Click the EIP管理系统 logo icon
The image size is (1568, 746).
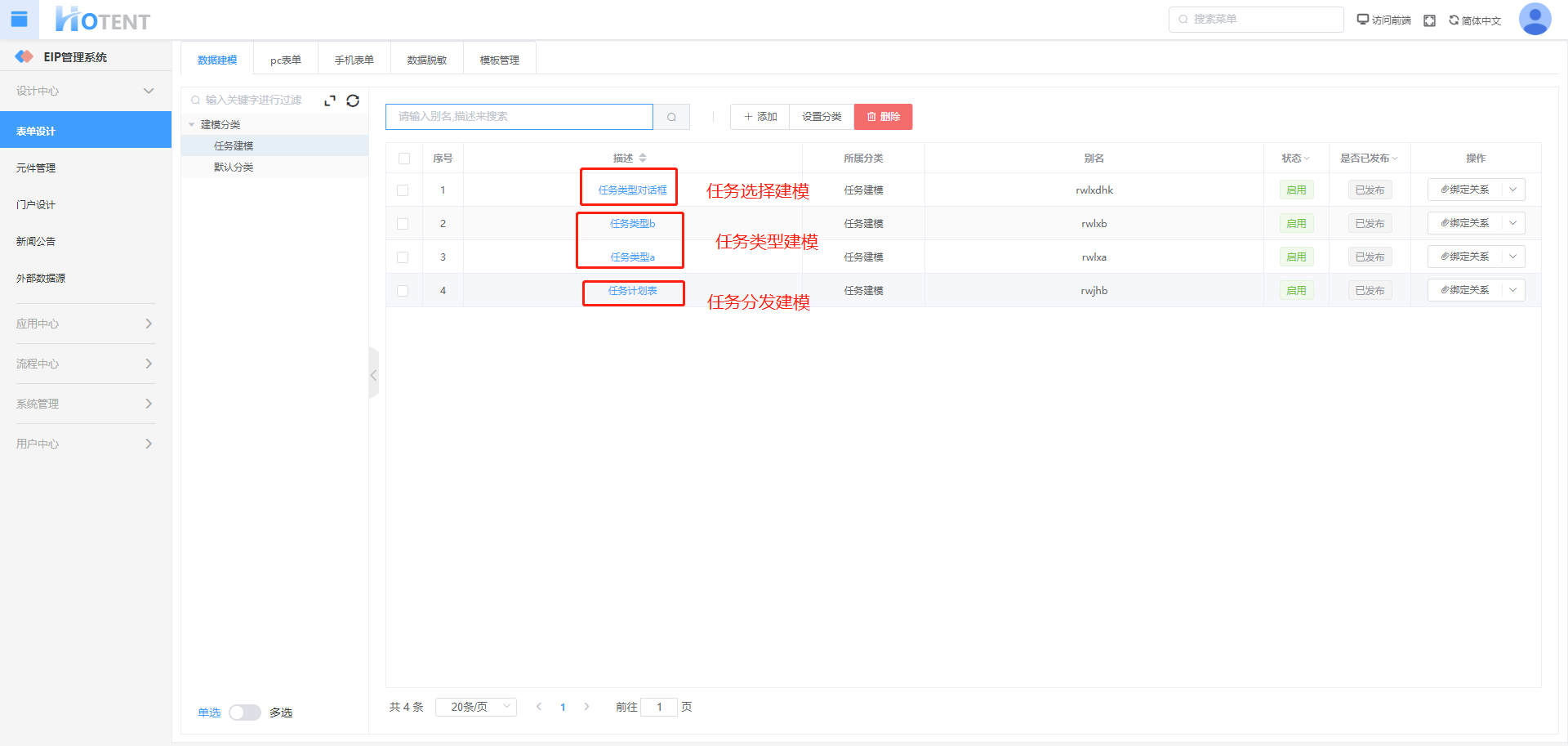pos(24,56)
